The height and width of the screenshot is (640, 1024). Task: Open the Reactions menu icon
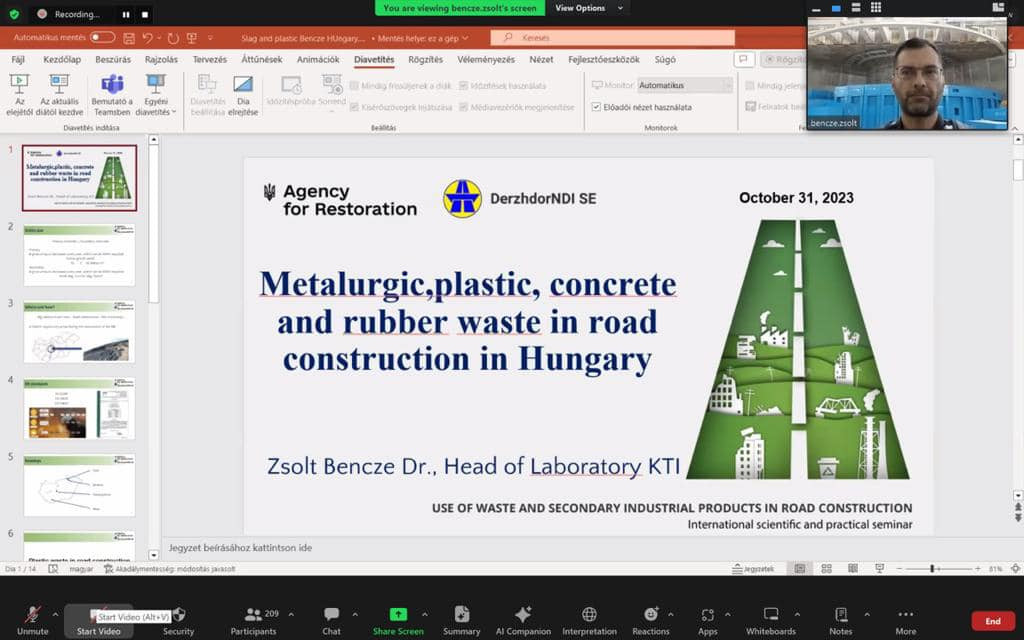click(x=651, y=614)
